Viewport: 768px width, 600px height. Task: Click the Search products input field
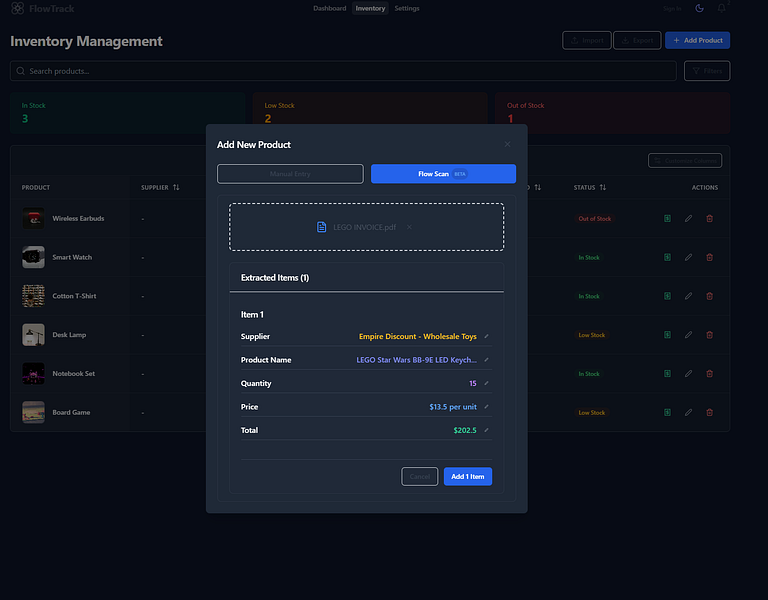coord(343,71)
